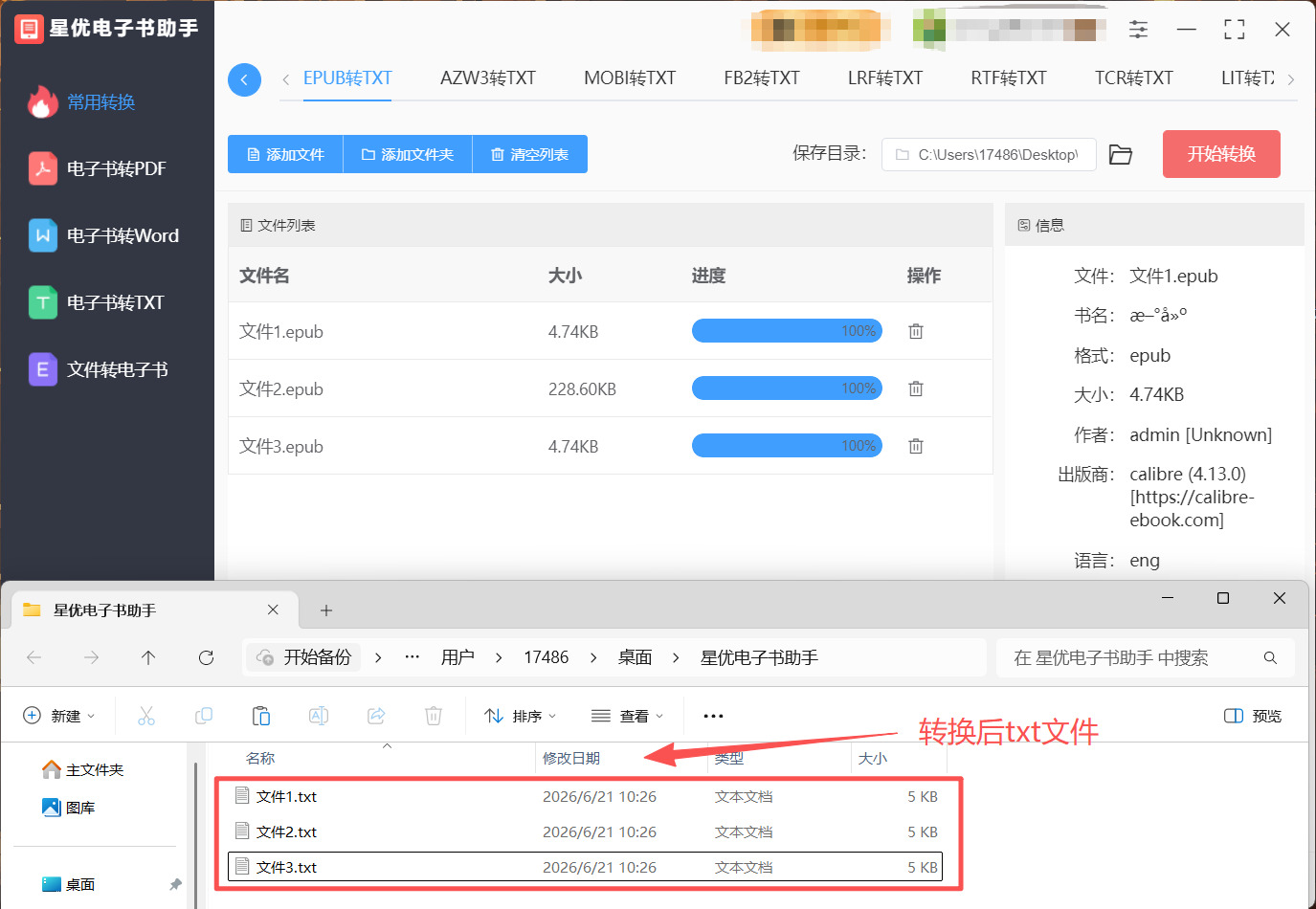Expand the chevron after 桌面 breadcrumb
This screenshot has height=909, width=1316.
click(x=677, y=657)
